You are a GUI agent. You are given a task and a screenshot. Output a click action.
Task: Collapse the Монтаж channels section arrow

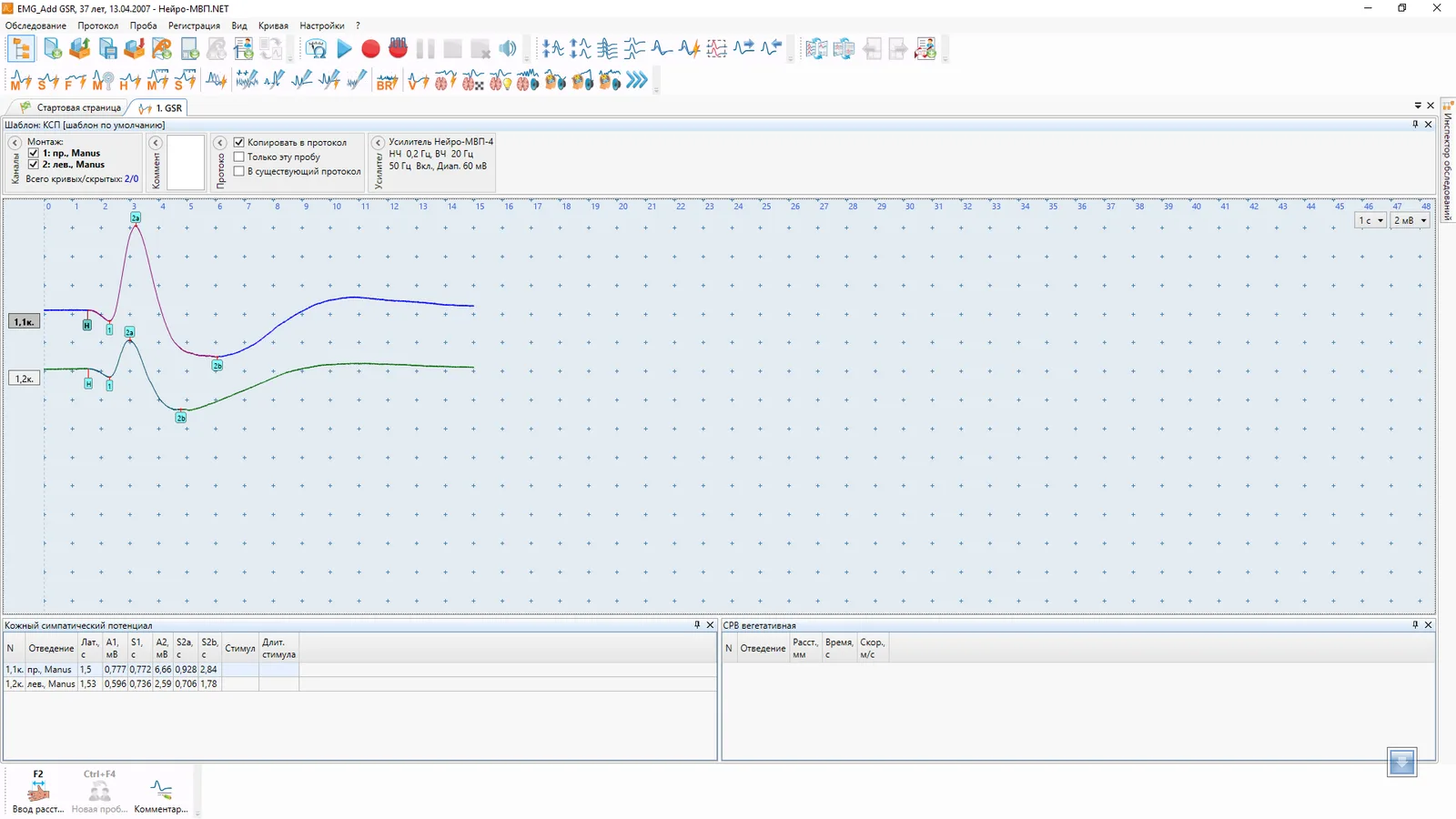[15, 143]
